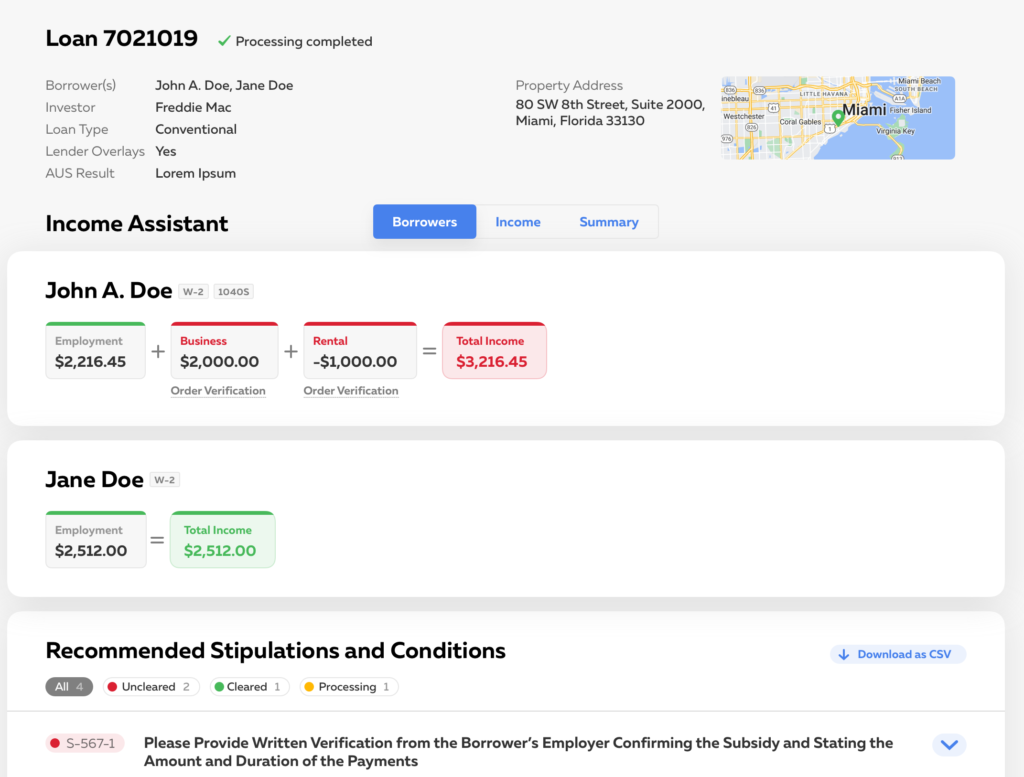Select the Processing filter chip
This screenshot has height=777, width=1024.
(347, 687)
